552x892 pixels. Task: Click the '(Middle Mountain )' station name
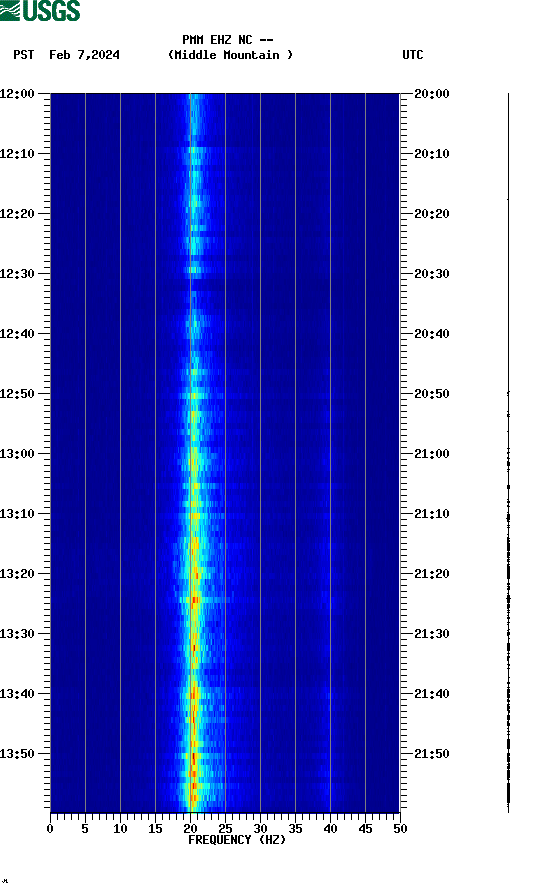[x=230, y=55]
